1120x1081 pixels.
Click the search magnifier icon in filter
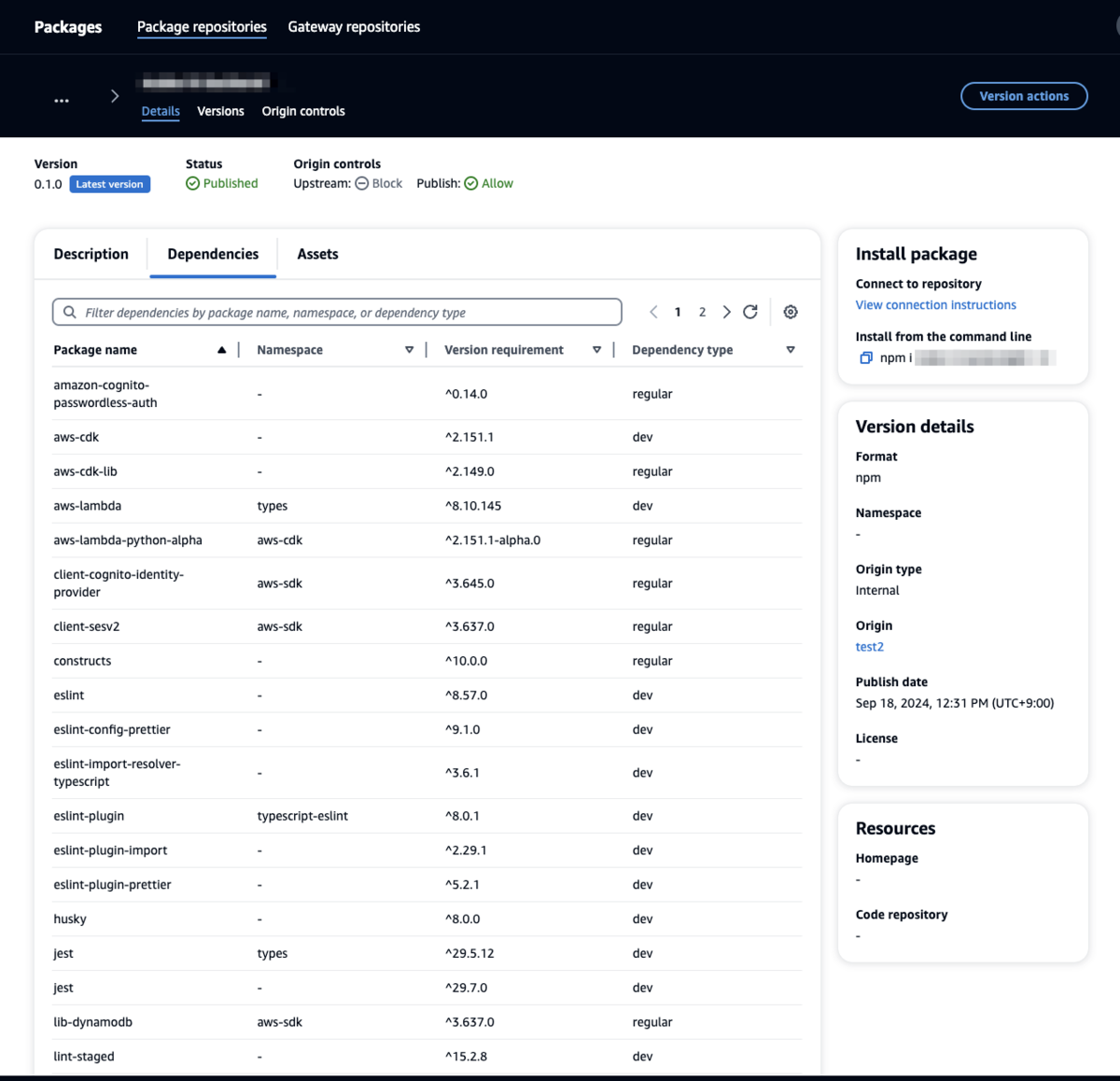pyautogui.click(x=69, y=312)
